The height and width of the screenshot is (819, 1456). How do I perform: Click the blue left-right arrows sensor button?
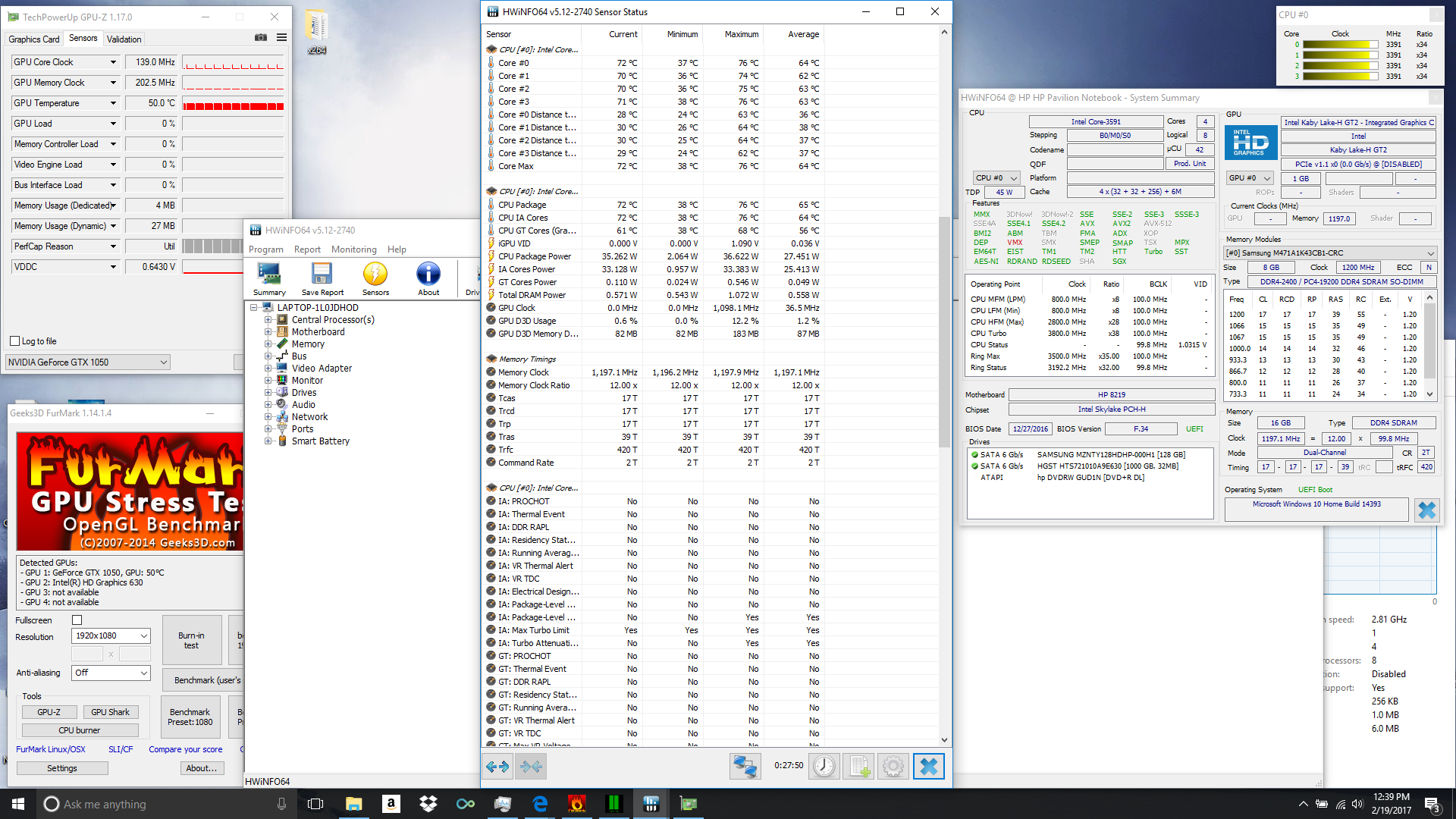[x=497, y=767]
